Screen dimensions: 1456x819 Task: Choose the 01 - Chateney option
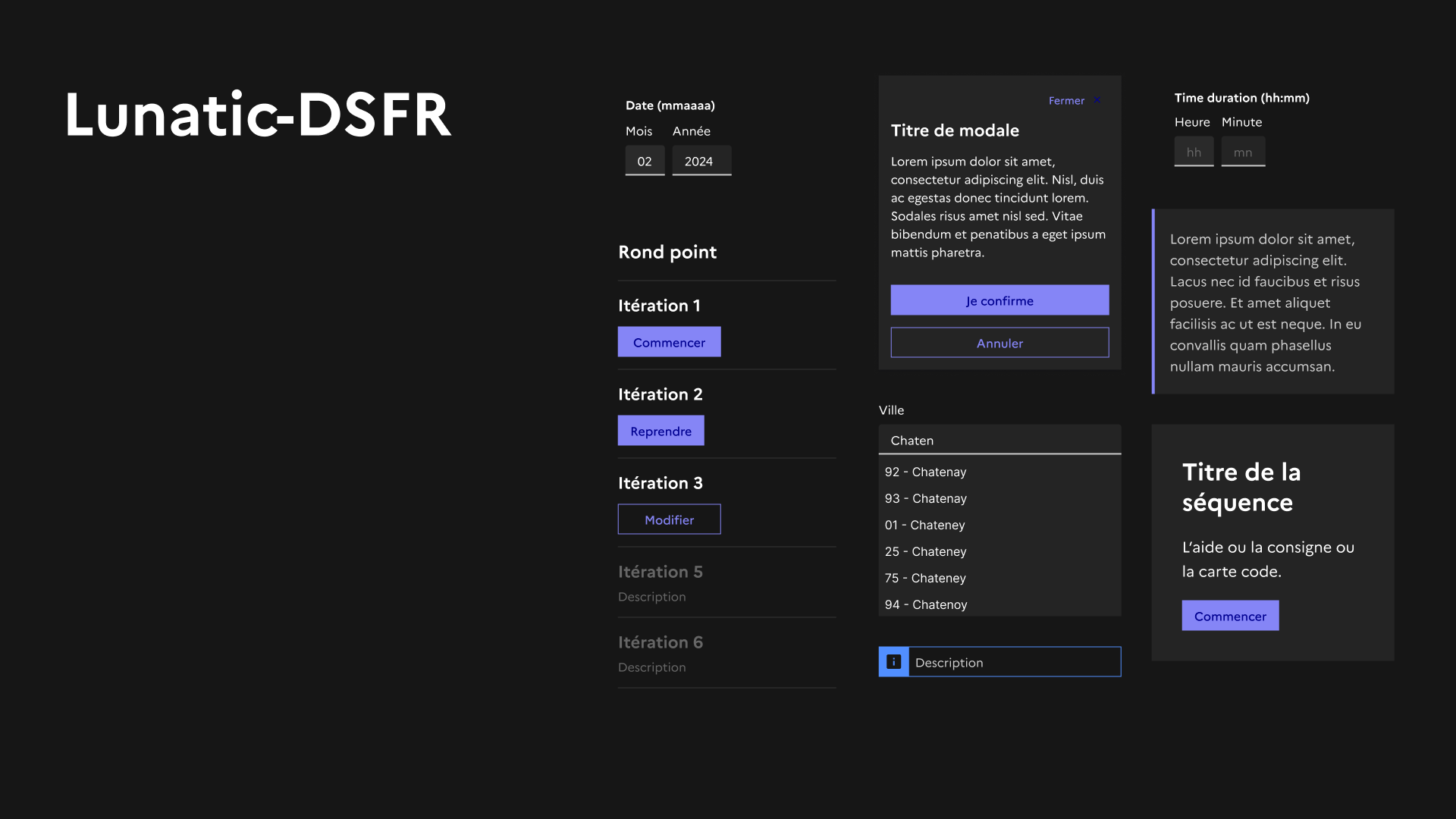(x=924, y=525)
